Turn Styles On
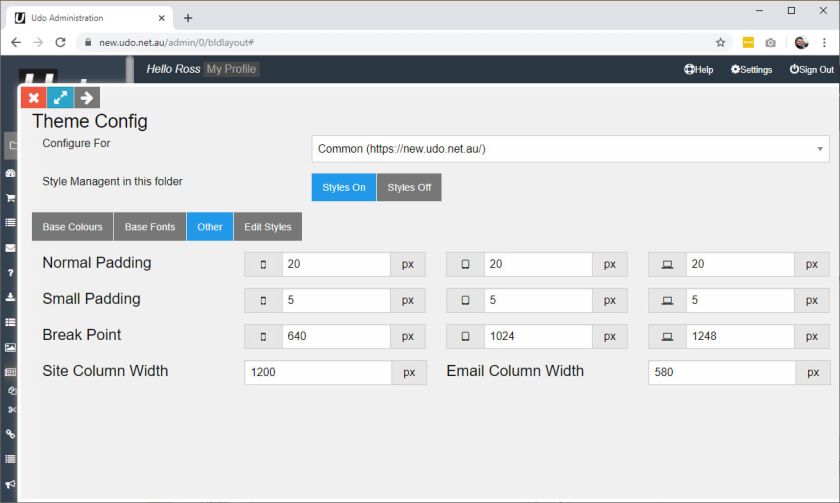Screen dimensions: 840x503 coord(344,187)
